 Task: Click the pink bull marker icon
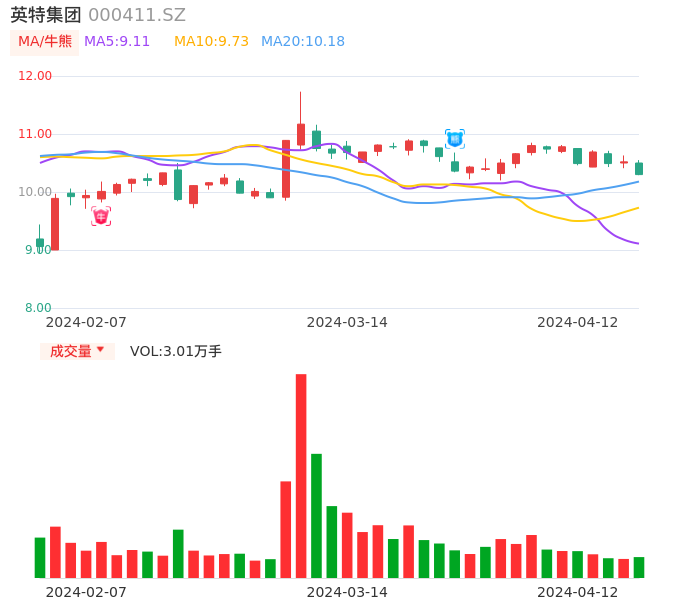(x=101, y=216)
